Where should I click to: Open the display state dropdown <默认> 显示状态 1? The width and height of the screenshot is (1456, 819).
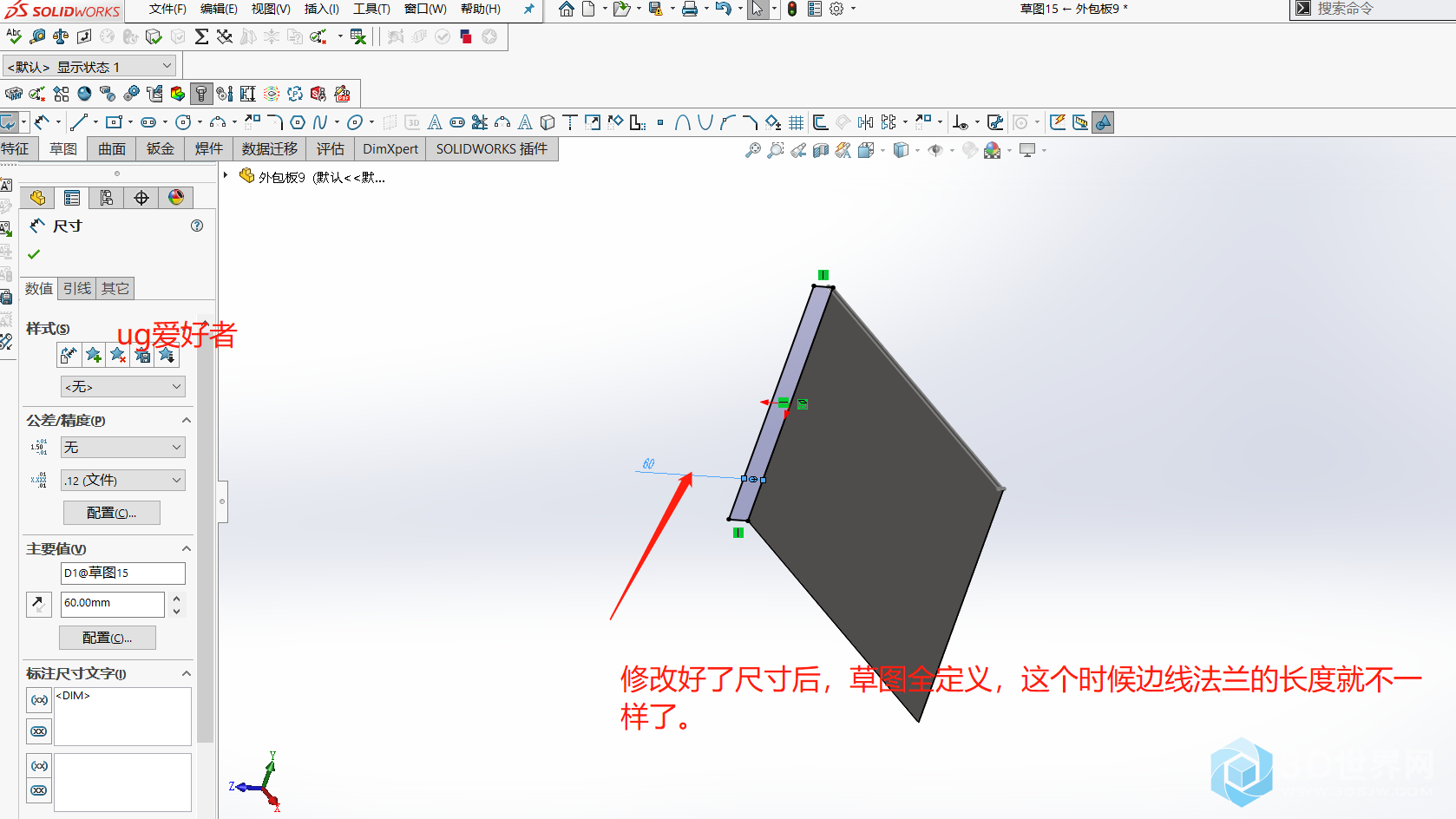(x=90, y=66)
